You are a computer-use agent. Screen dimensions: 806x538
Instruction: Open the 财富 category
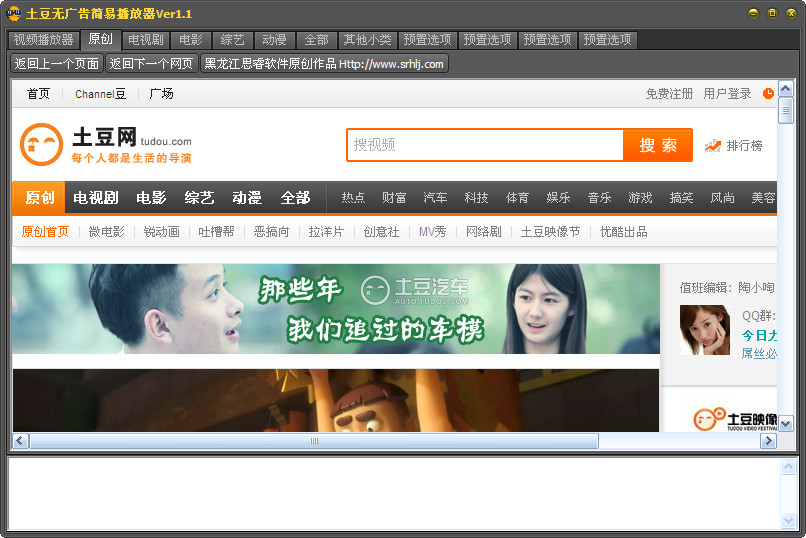(x=394, y=198)
